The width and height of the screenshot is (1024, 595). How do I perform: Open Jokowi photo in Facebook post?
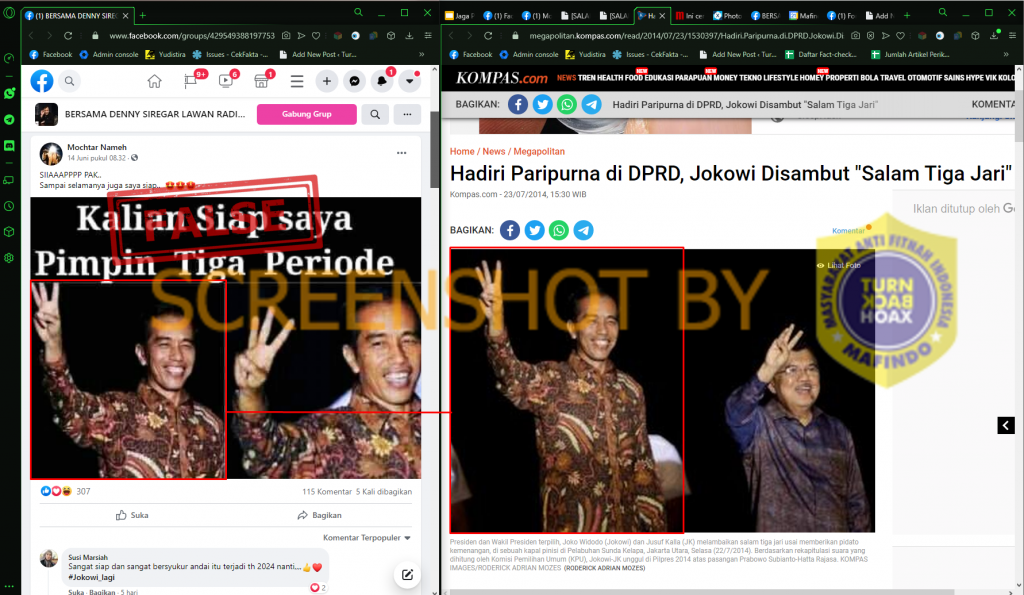tap(226, 338)
